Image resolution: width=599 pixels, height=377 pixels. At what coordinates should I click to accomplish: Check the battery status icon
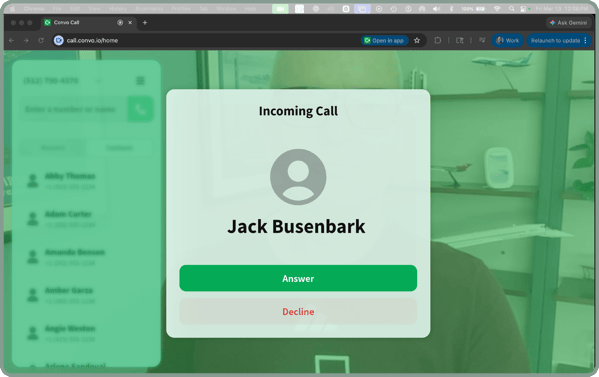480,8
